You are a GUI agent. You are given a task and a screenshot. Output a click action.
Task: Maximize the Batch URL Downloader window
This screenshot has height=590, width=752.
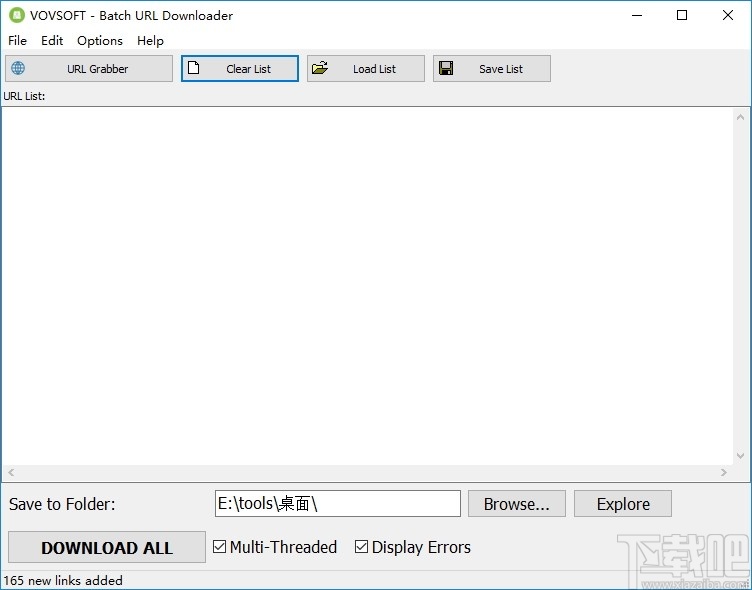coord(682,15)
